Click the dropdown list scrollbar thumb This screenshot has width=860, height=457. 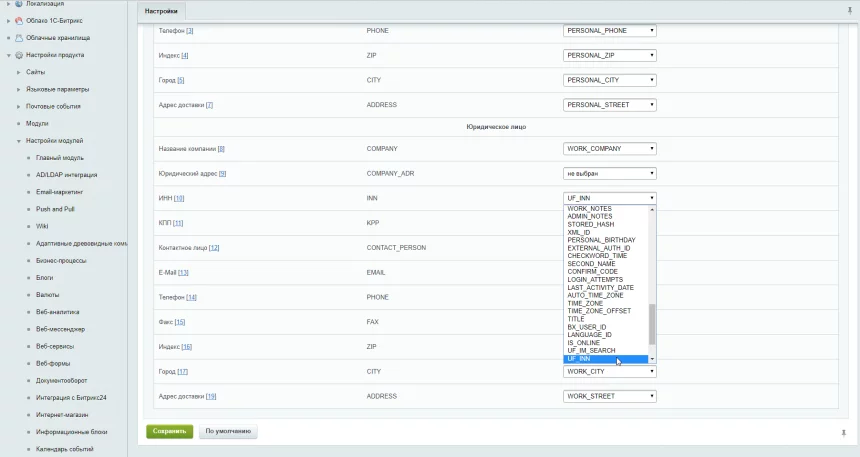pyautogui.click(x=653, y=325)
